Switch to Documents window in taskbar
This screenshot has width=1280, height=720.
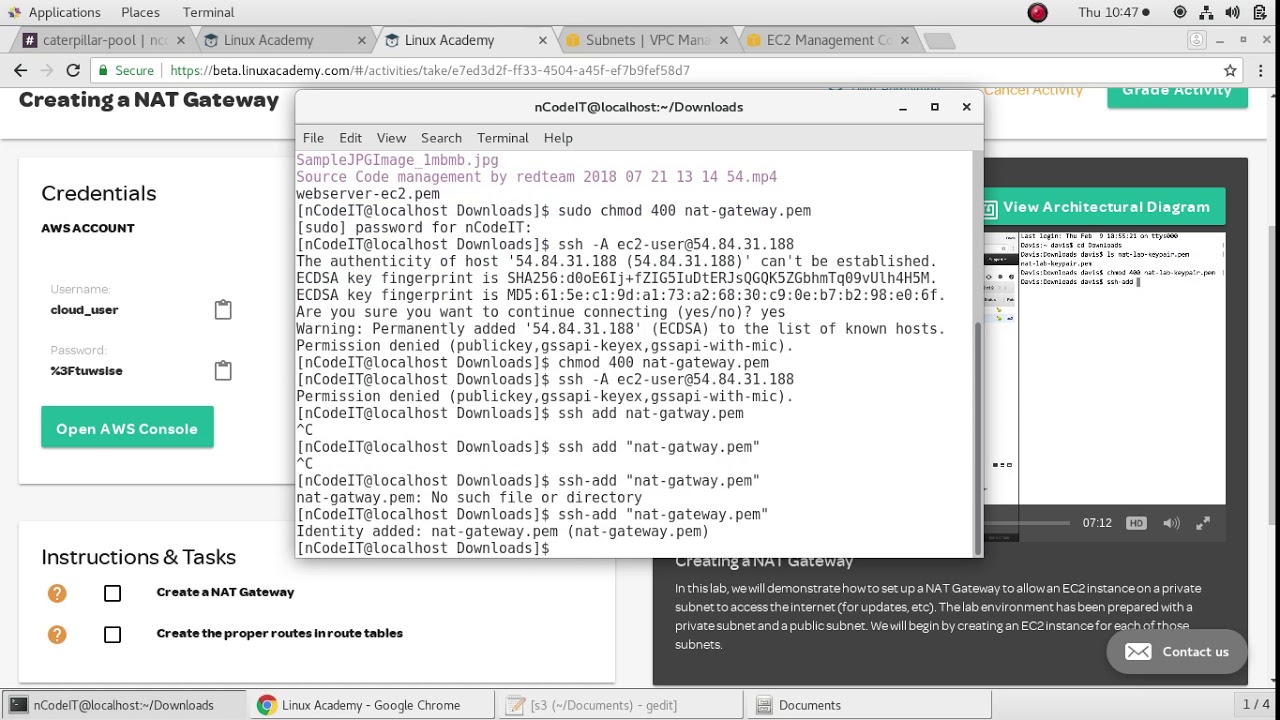coord(866,705)
